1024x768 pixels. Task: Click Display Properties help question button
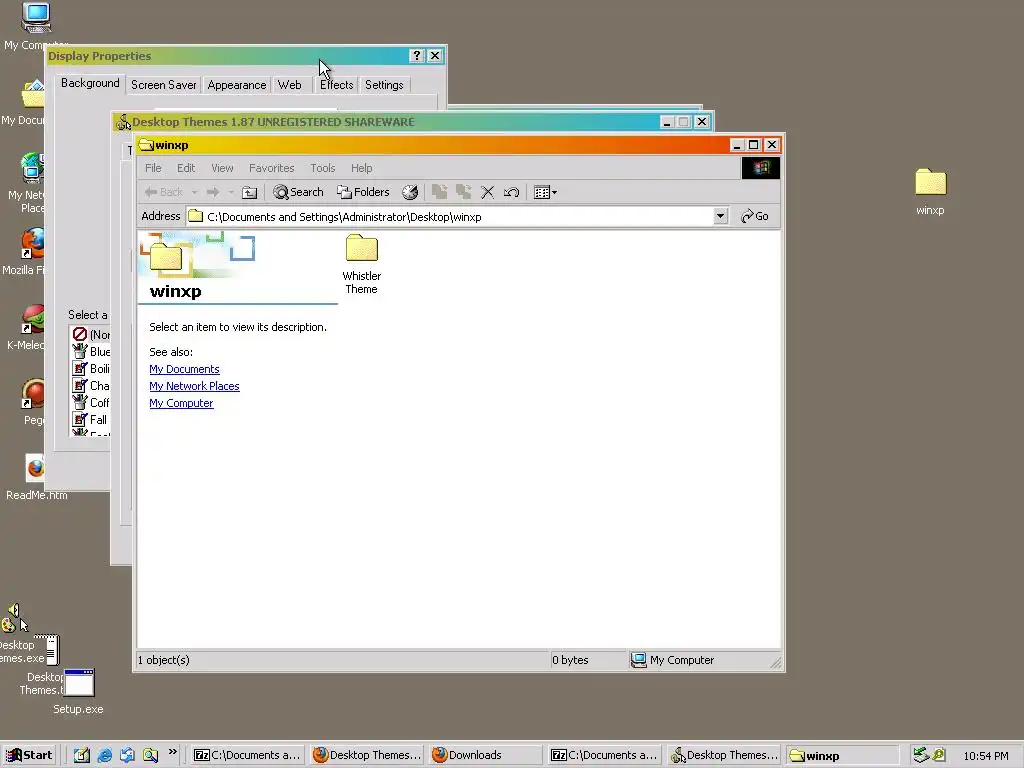point(417,56)
